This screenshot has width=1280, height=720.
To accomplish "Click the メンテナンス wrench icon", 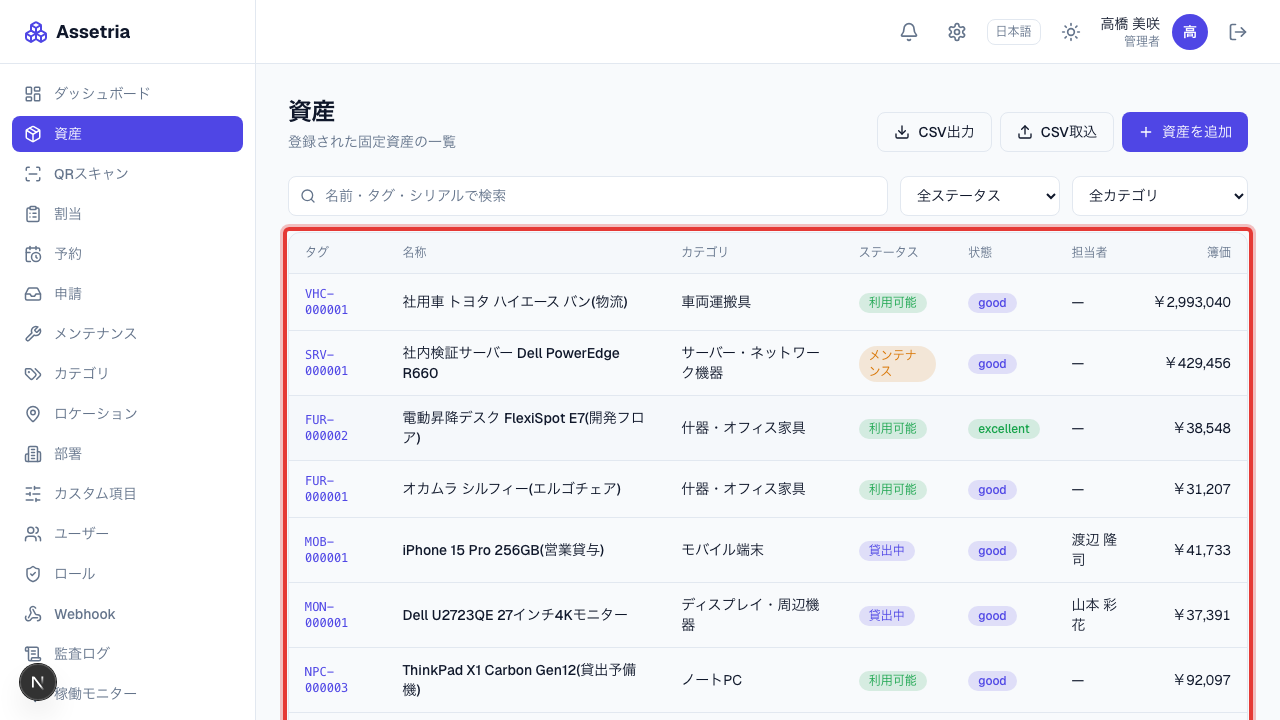I will click(x=33, y=334).
